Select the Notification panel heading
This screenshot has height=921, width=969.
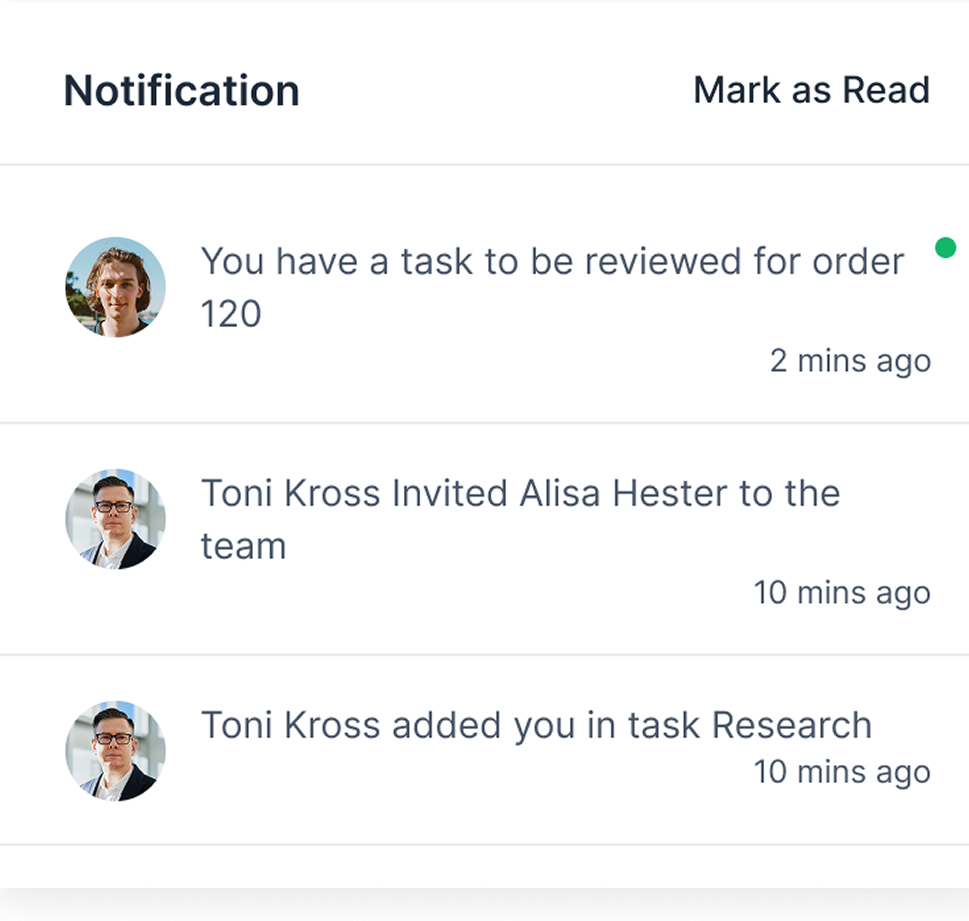[x=182, y=91]
